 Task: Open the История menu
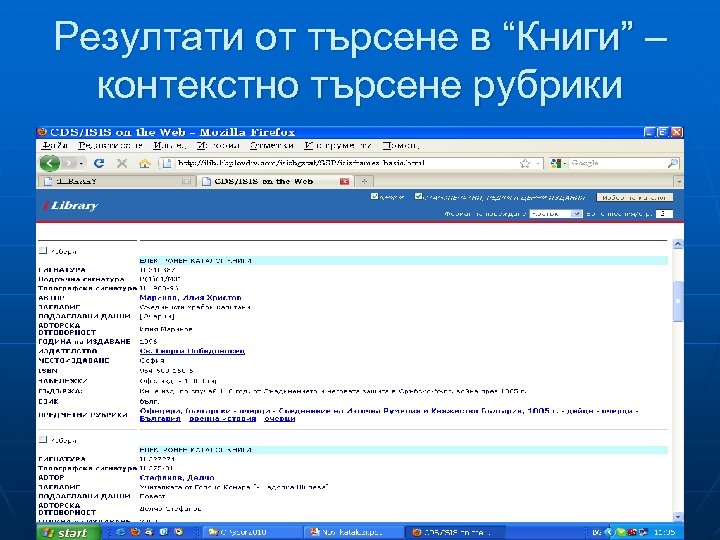click(218, 146)
